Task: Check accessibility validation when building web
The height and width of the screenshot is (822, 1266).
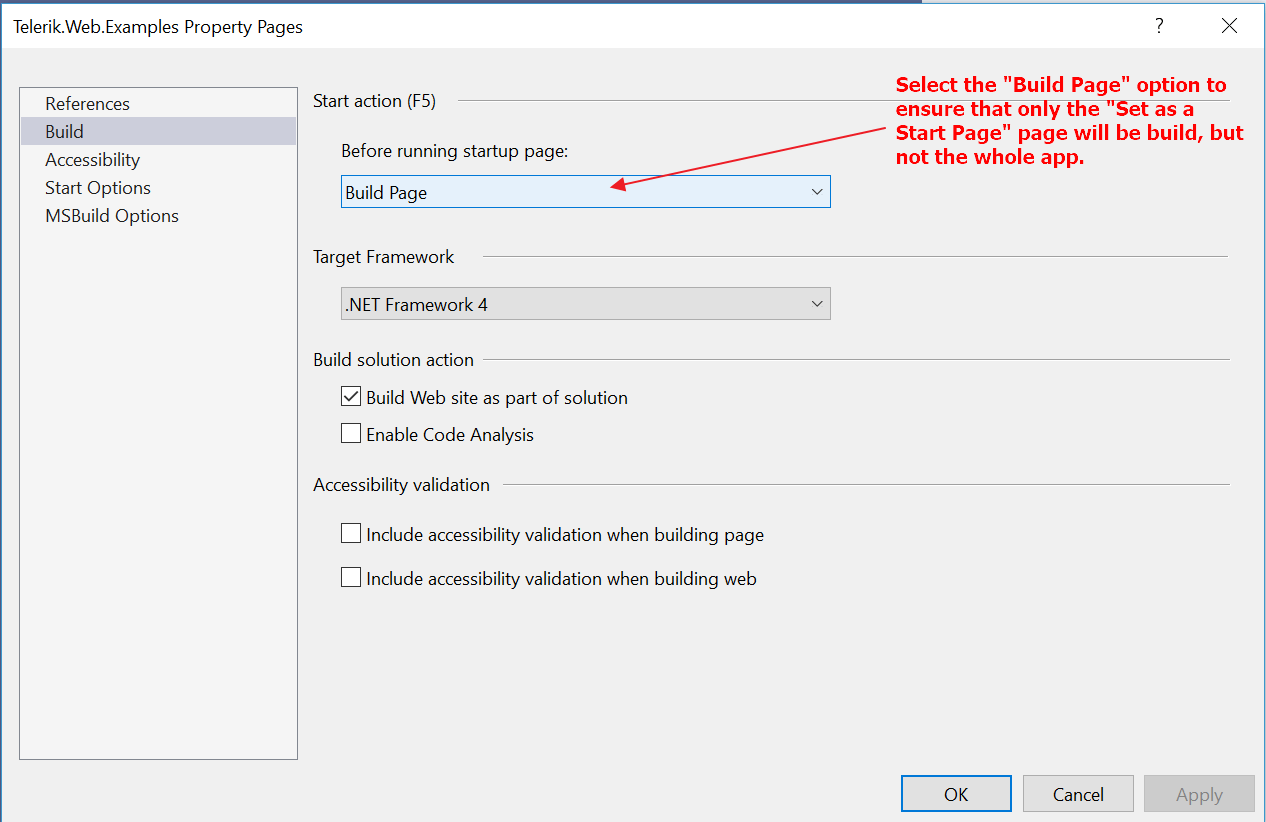Action: pyautogui.click(x=351, y=578)
